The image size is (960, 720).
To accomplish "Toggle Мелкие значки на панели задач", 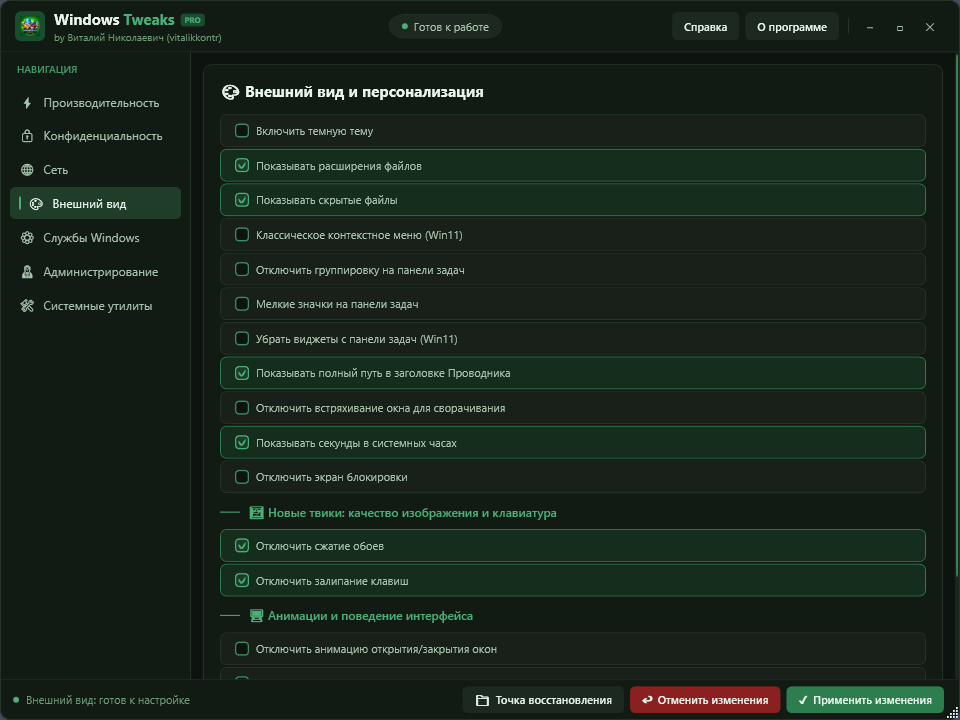I will [242, 304].
